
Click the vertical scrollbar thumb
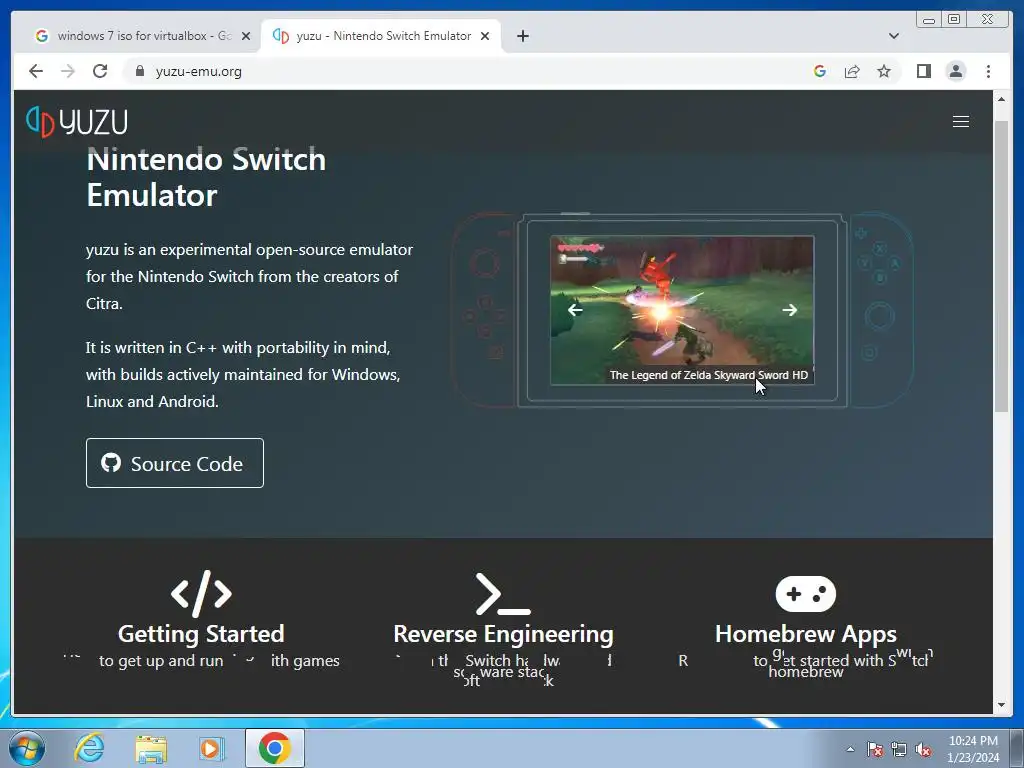[x=1001, y=265]
